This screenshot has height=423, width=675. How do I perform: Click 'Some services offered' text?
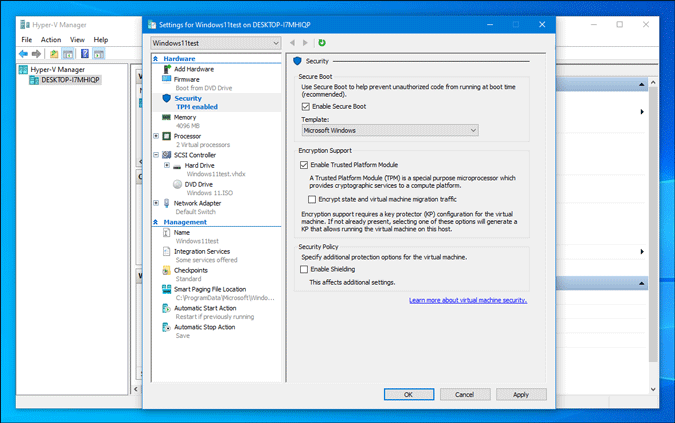[207, 260]
